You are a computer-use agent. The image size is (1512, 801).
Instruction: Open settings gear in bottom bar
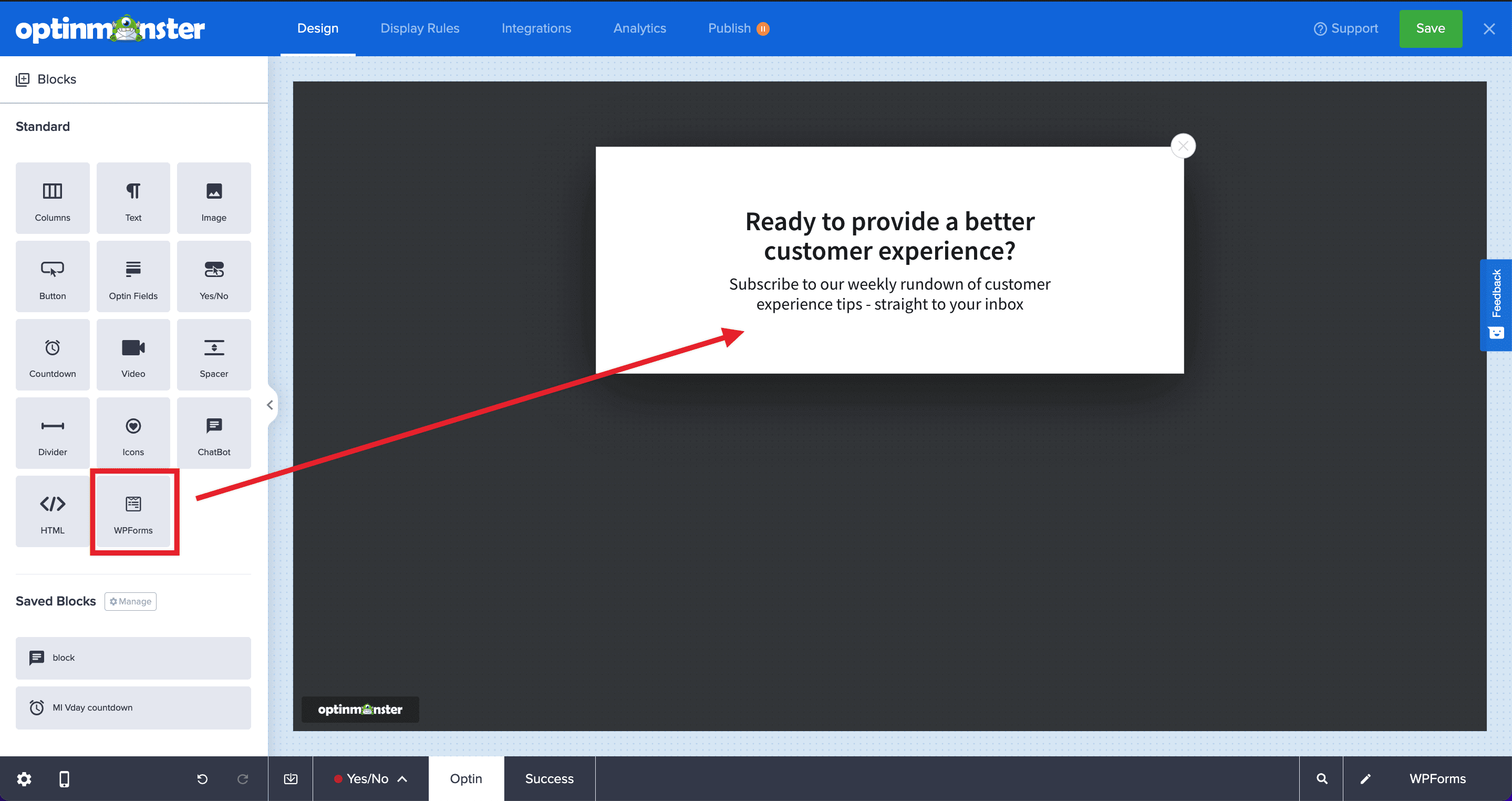[24, 779]
